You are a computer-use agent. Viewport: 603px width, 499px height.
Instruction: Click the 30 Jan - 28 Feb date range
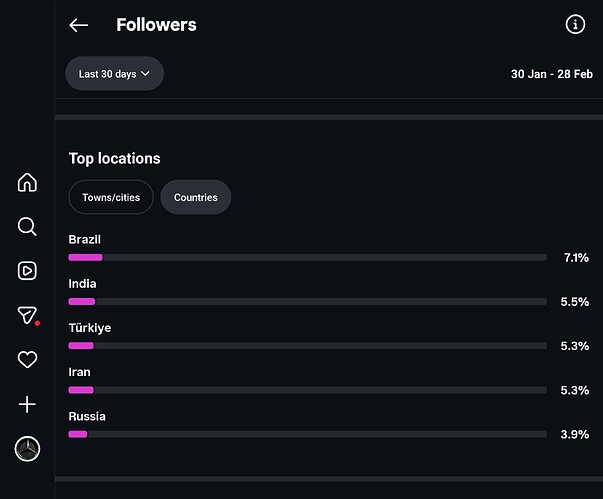551,74
